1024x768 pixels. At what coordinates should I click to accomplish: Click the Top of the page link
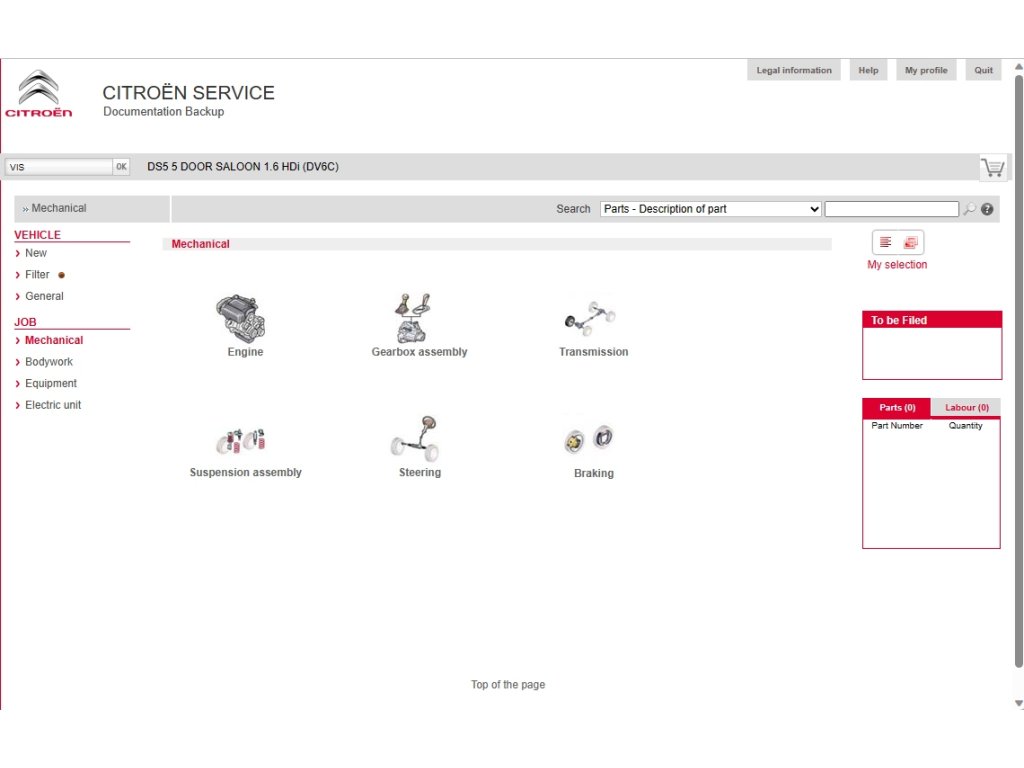508,685
